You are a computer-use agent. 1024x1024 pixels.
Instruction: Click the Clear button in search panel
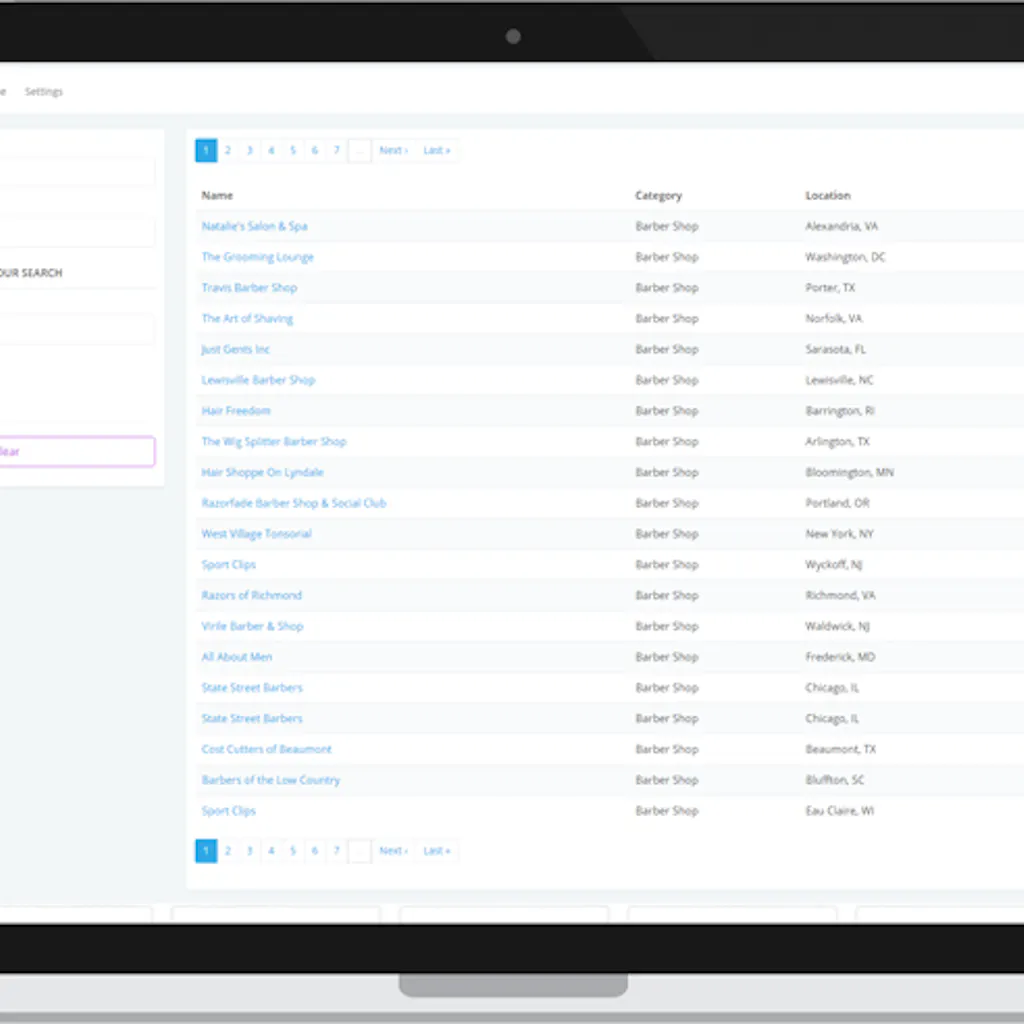pos(76,452)
